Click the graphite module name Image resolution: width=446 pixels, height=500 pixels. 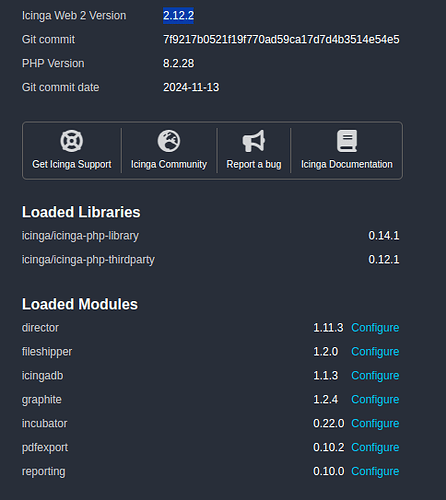coord(42,400)
